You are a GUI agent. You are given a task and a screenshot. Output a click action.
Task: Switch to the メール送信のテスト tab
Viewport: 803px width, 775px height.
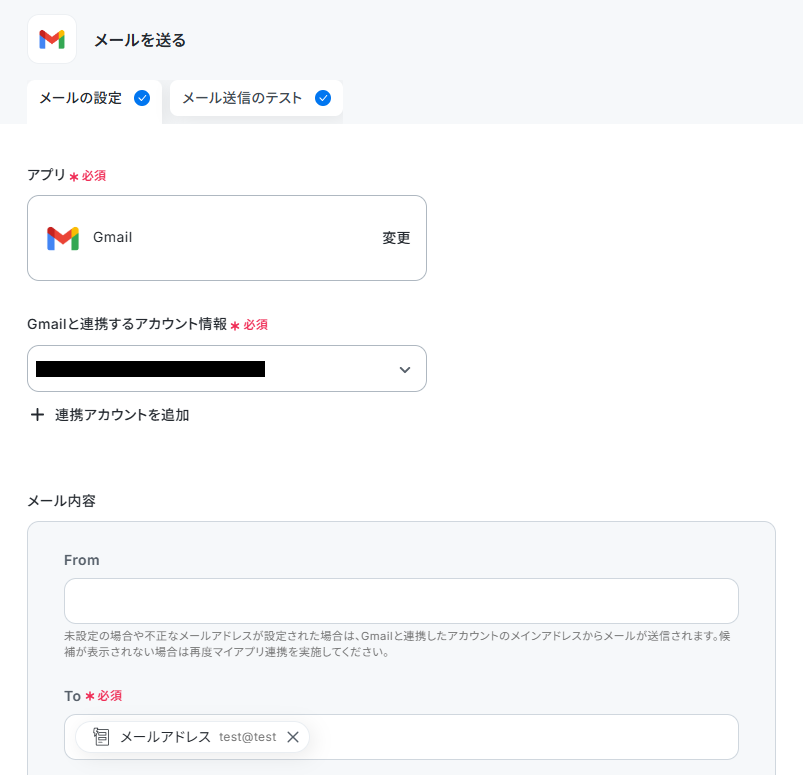pos(256,98)
